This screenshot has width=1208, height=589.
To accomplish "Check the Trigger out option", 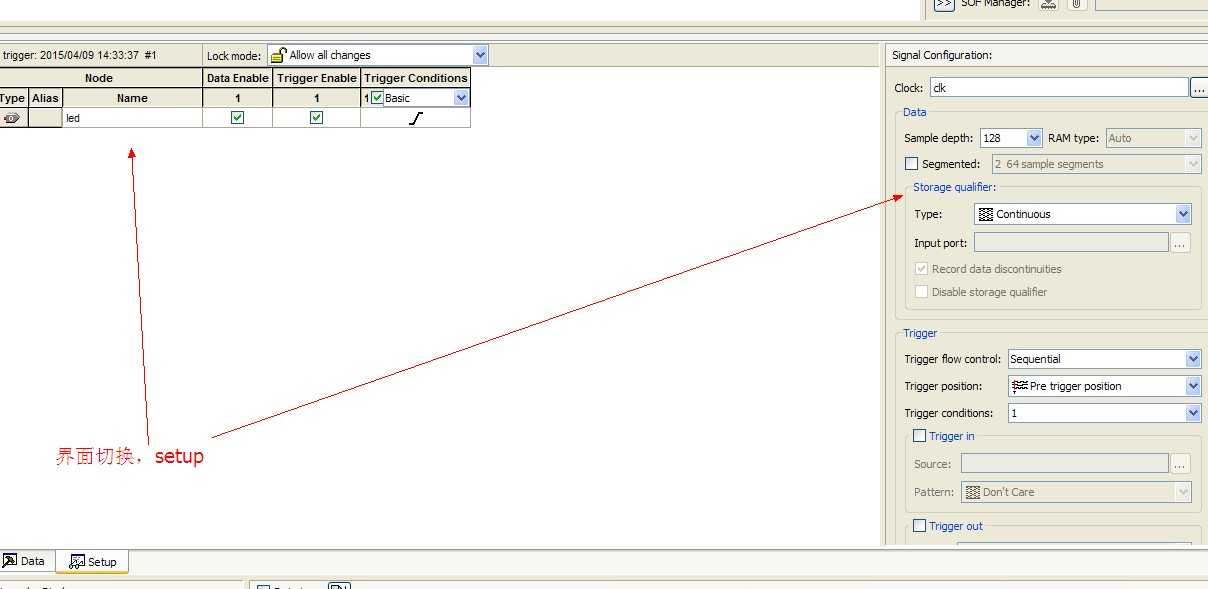I will tap(920, 526).
